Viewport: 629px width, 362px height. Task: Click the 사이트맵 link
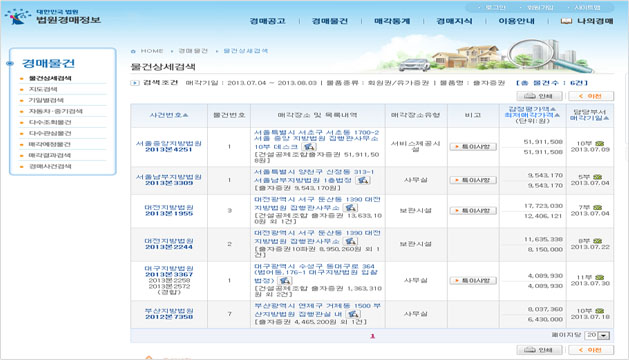[587, 7]
